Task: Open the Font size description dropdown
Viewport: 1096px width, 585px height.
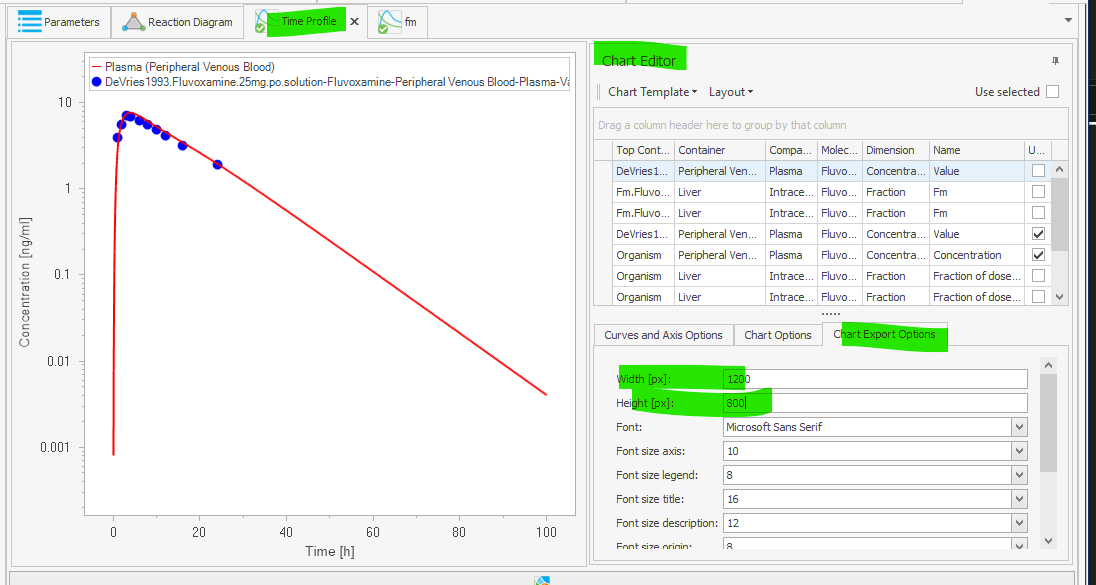Action: 1018,523
